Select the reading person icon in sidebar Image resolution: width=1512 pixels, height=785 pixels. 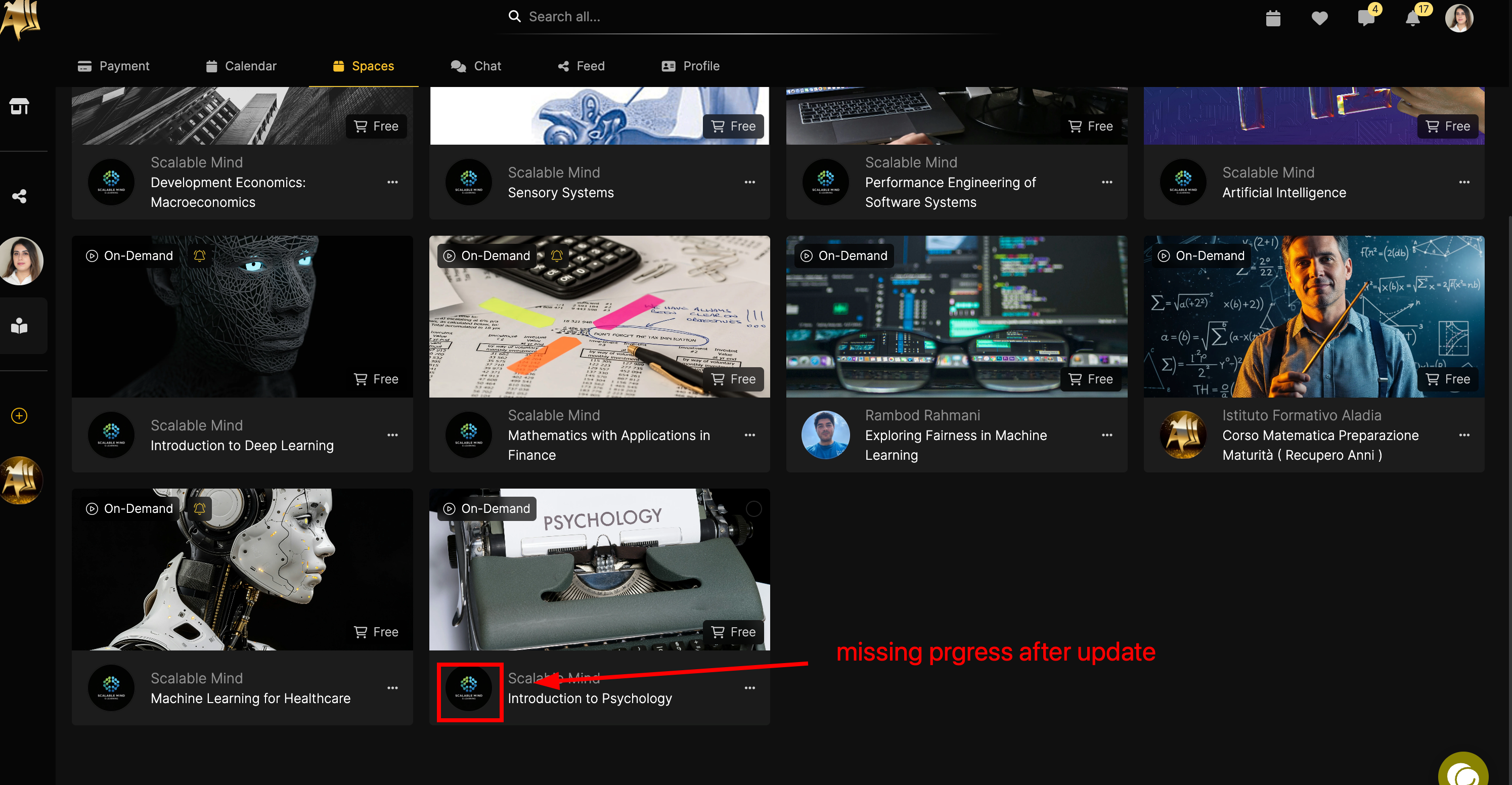[x=19, y=326]
